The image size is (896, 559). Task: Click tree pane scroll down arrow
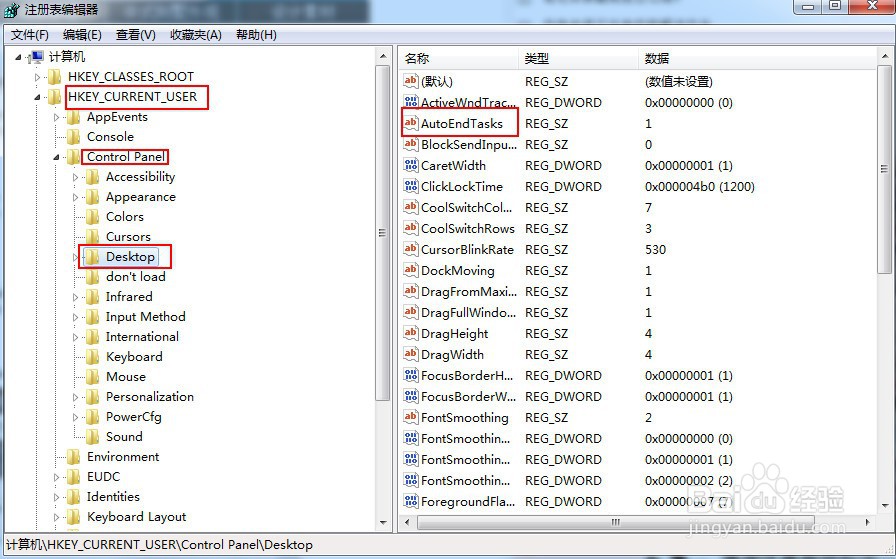point(383,522)
